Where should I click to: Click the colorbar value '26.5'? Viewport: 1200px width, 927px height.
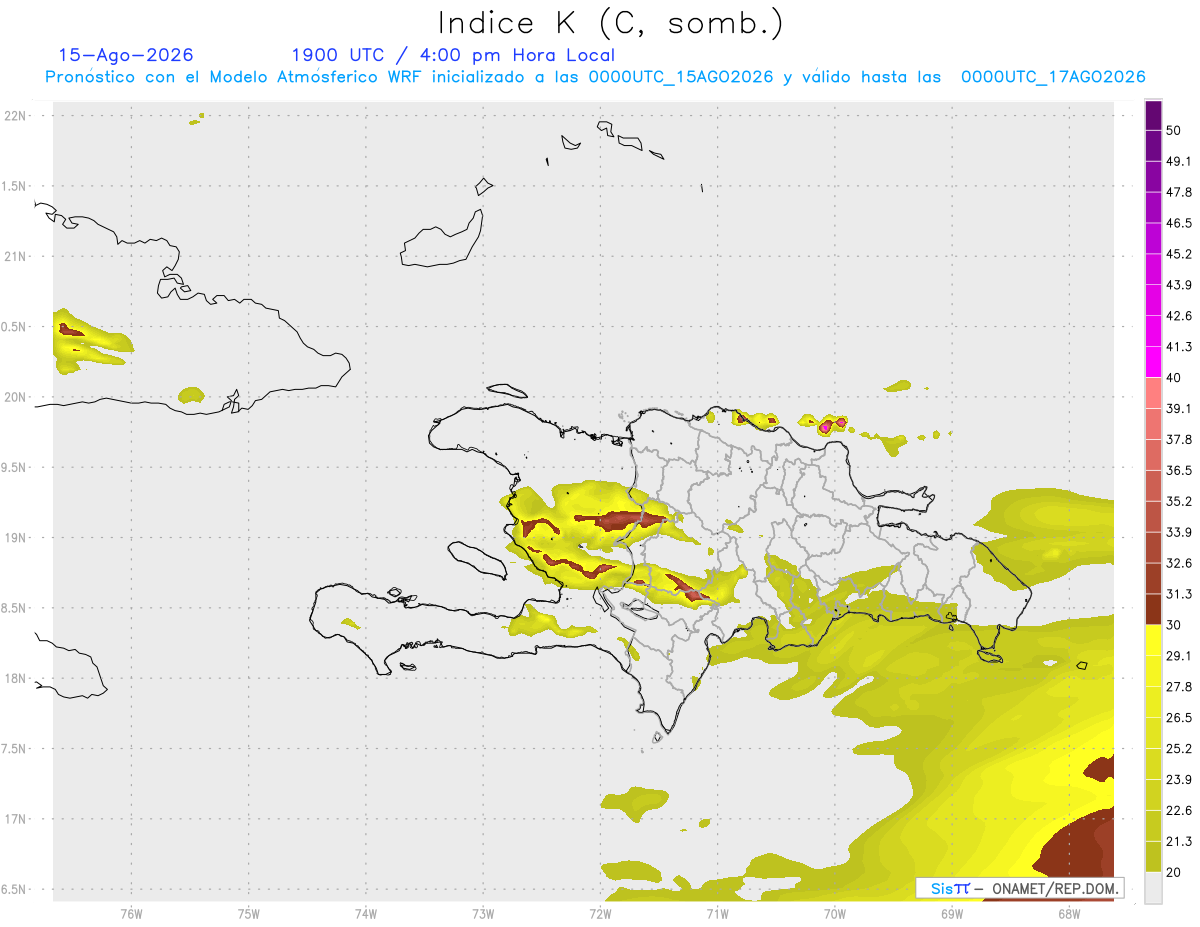coord(1179,718)
